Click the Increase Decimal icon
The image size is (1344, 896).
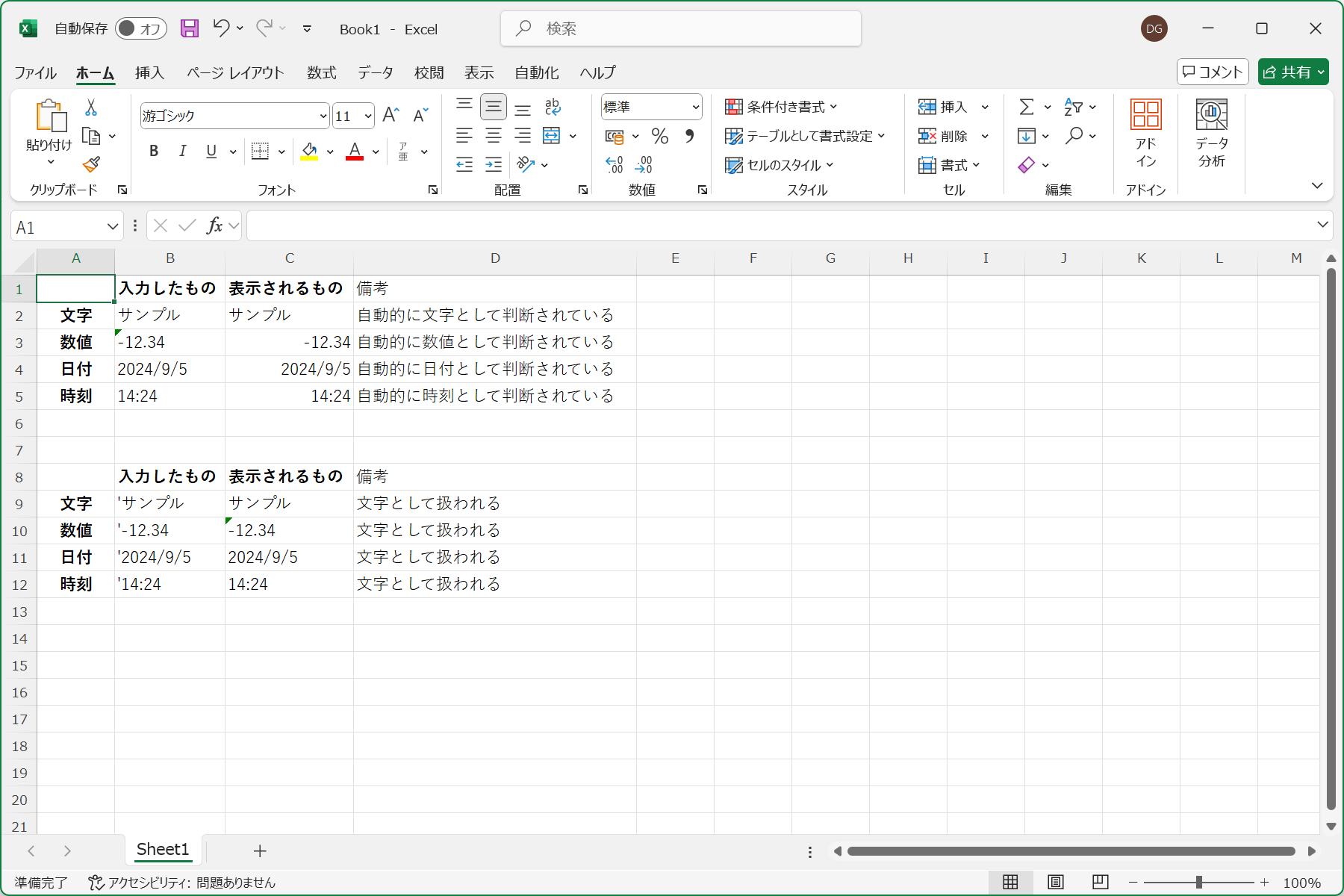tap(614, 164)
